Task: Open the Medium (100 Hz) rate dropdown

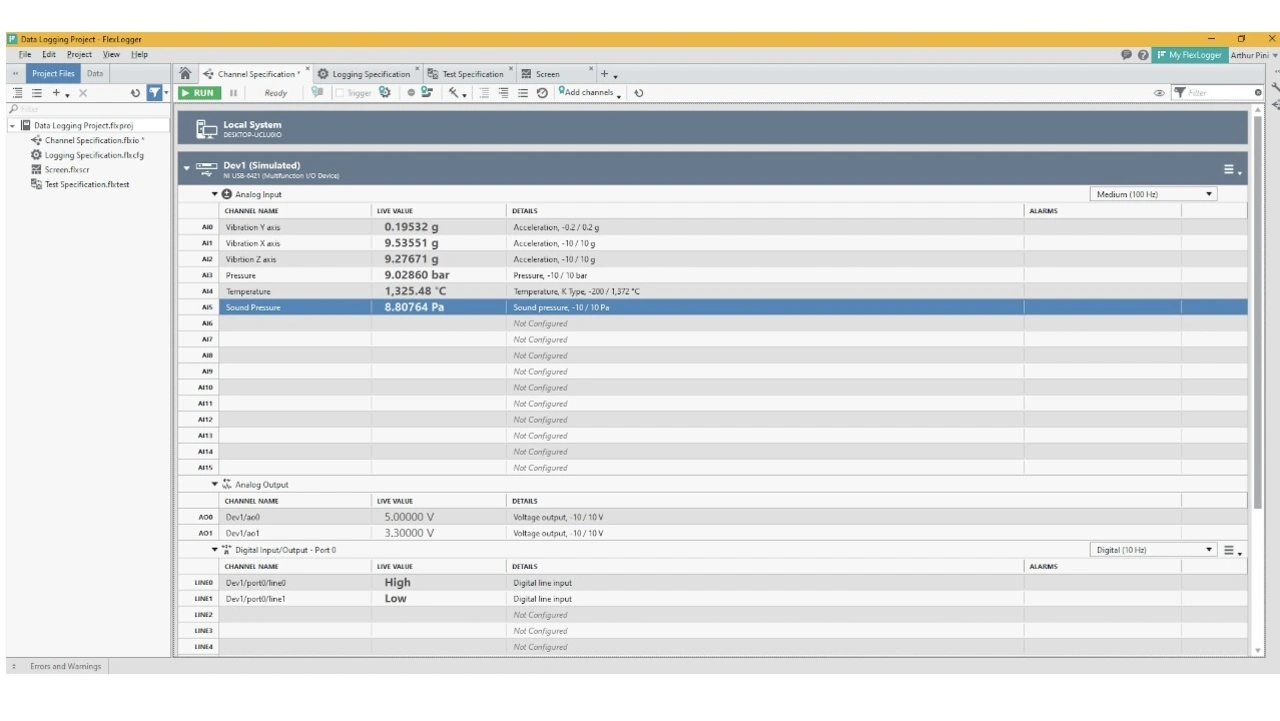Action: pyautogui.click(x=1153, y=194)
